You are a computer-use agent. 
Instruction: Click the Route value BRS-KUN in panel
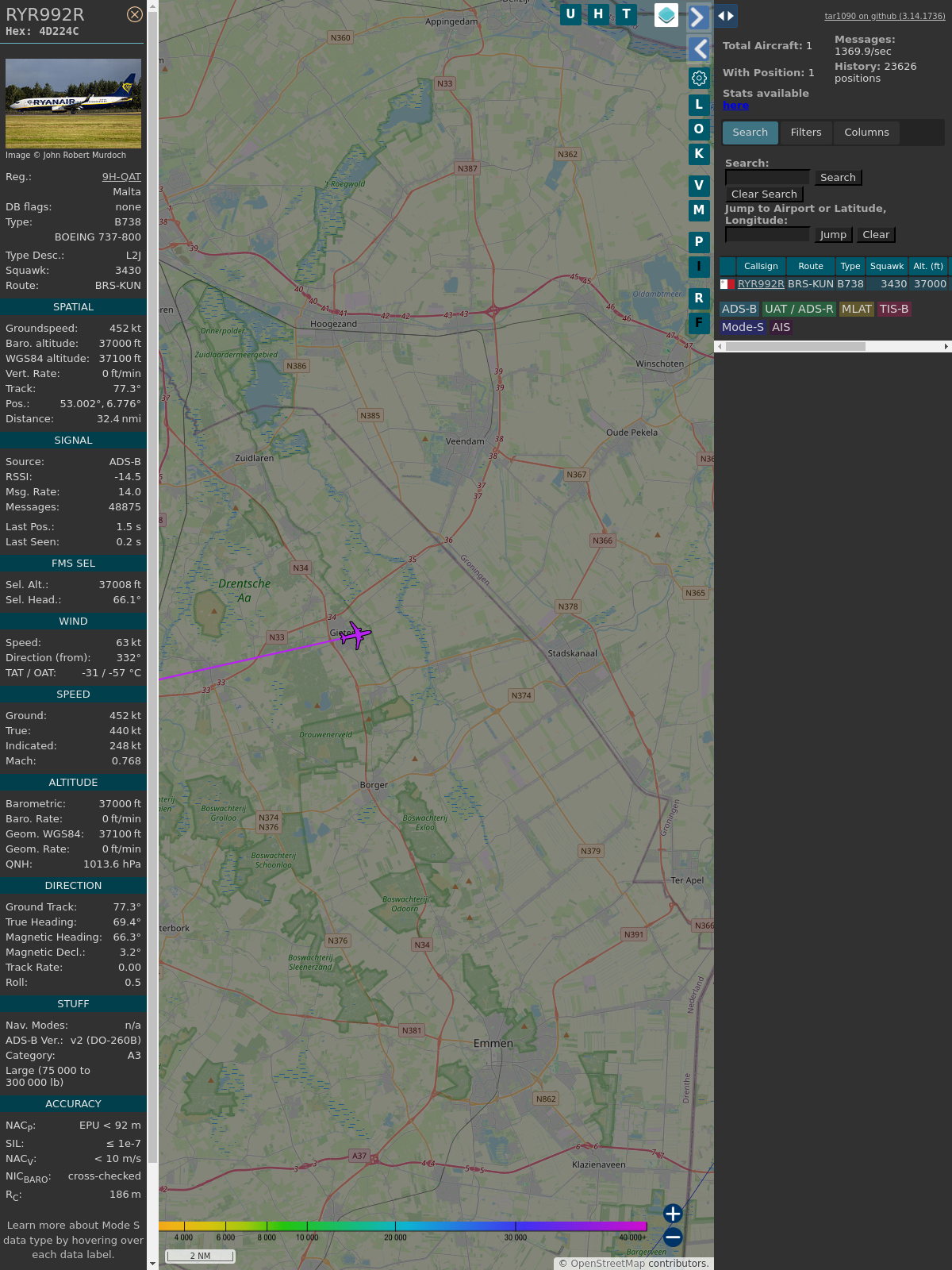[x=118, y=286]
